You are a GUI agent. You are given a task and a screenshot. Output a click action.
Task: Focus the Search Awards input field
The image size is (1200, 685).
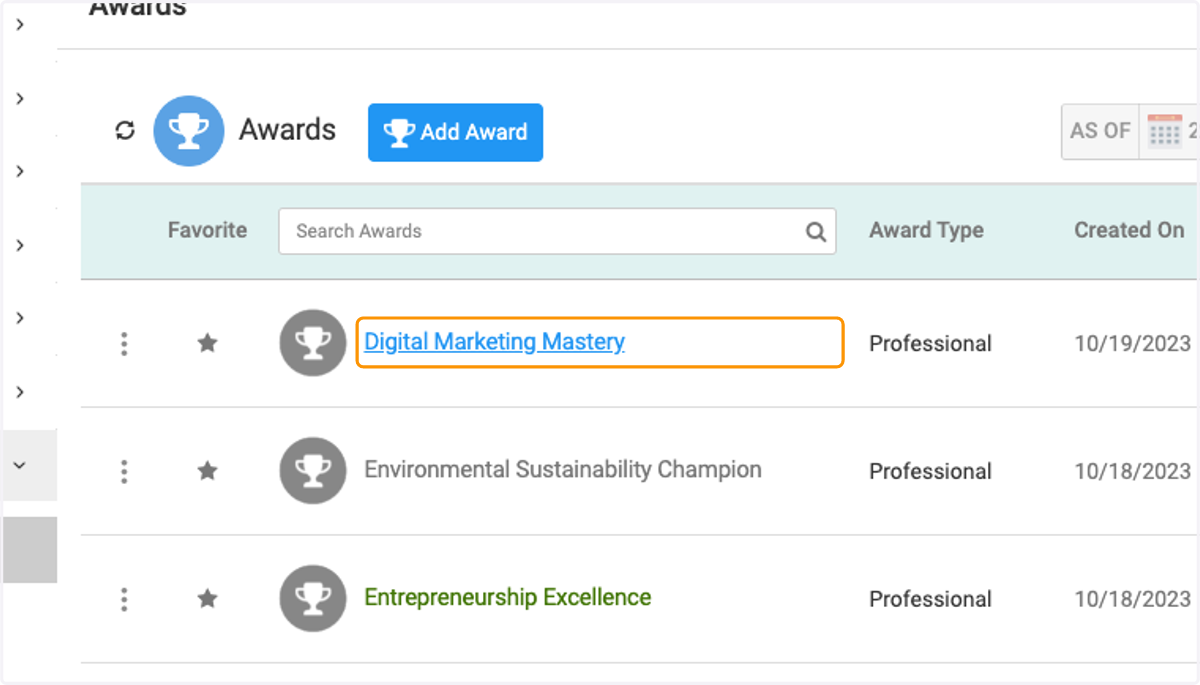tap(557, 231)
